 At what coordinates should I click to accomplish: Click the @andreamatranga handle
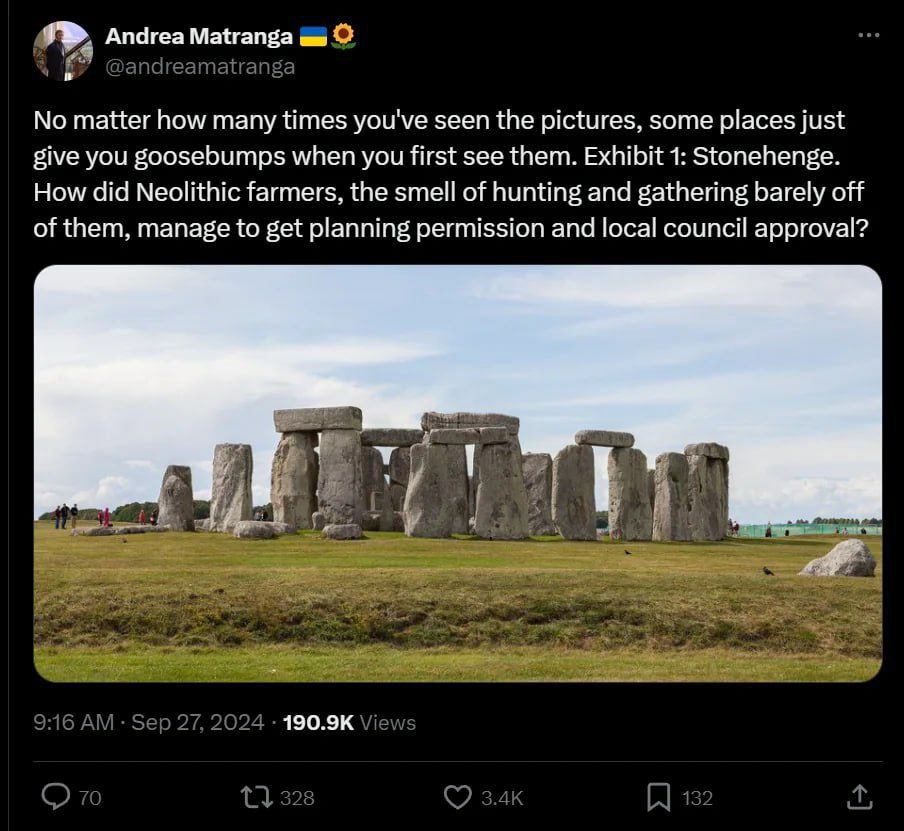(x=200, y=67)
